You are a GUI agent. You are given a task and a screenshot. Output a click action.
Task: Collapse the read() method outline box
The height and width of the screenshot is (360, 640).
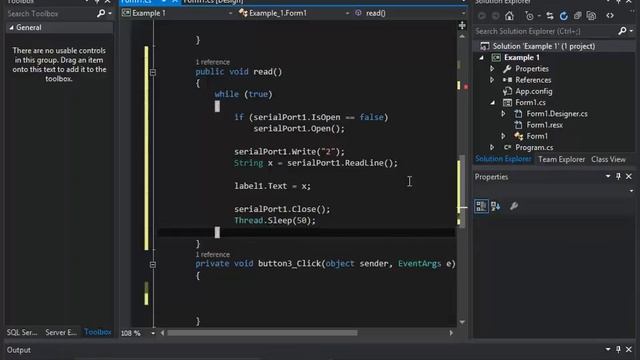point(153,72)
